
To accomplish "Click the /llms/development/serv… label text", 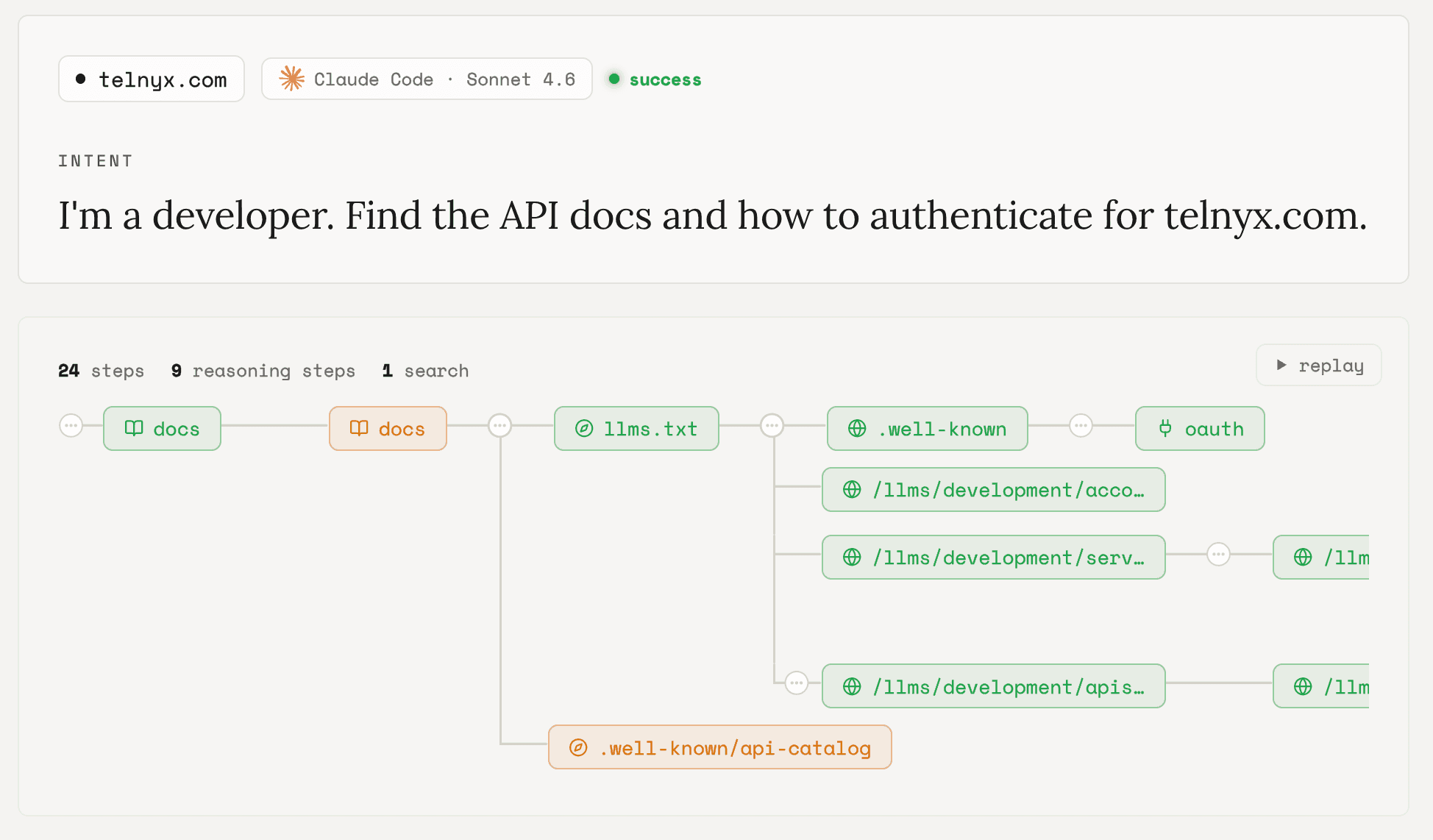I will 1009,558.
